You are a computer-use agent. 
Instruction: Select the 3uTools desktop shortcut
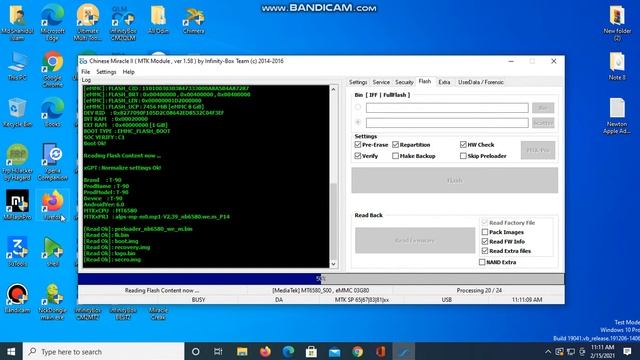tap(17, 252)
